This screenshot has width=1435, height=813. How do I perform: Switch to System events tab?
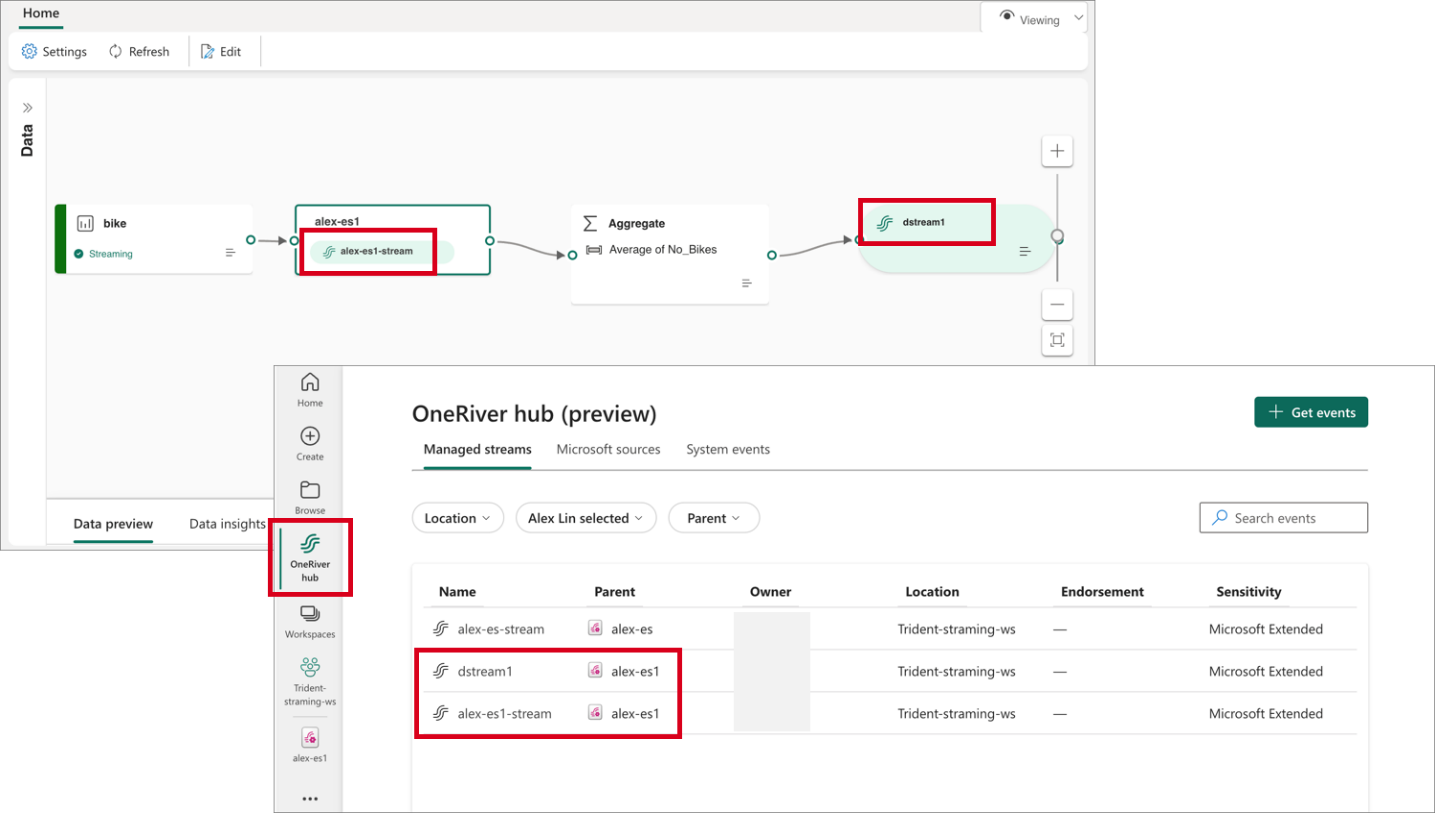[x=727, y=449]
